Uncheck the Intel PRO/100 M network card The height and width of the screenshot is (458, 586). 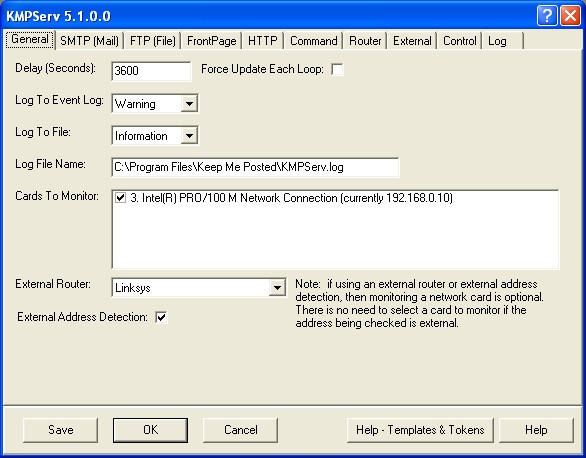(x=120, y=197)
